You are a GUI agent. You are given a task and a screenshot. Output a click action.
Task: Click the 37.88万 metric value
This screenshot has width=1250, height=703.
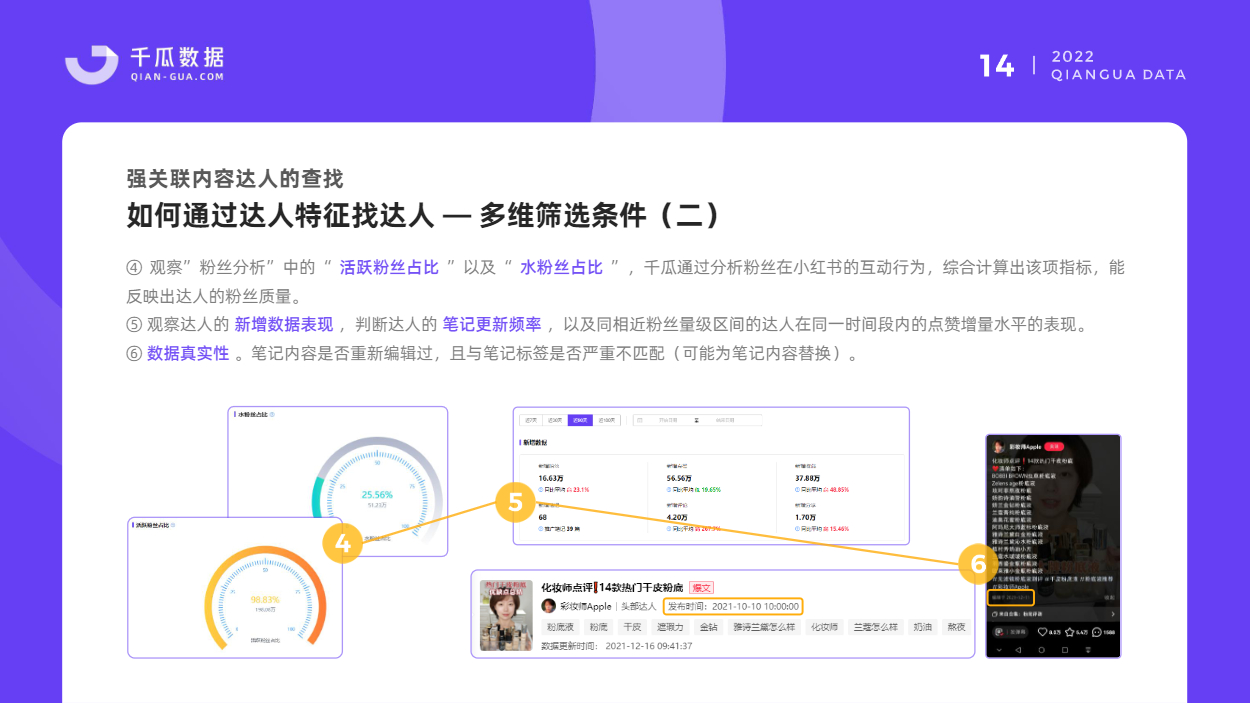[x=807, y=478]
